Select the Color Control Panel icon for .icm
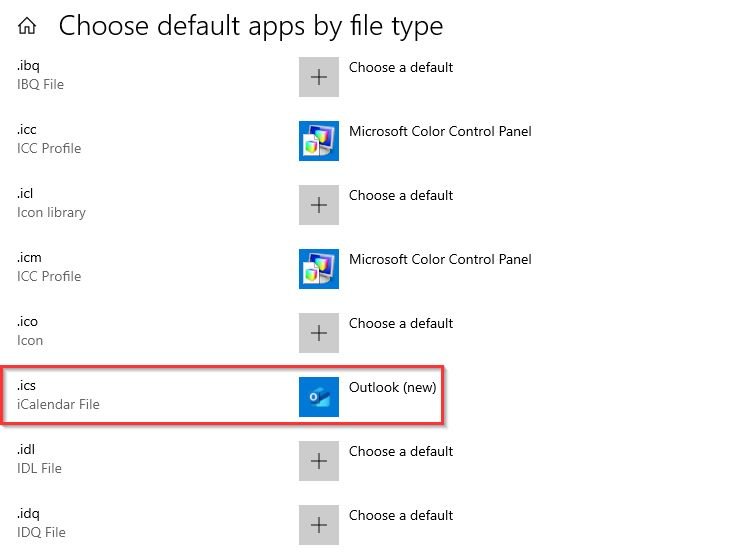Viewport: 730px width, 557px height. [319, 269]
